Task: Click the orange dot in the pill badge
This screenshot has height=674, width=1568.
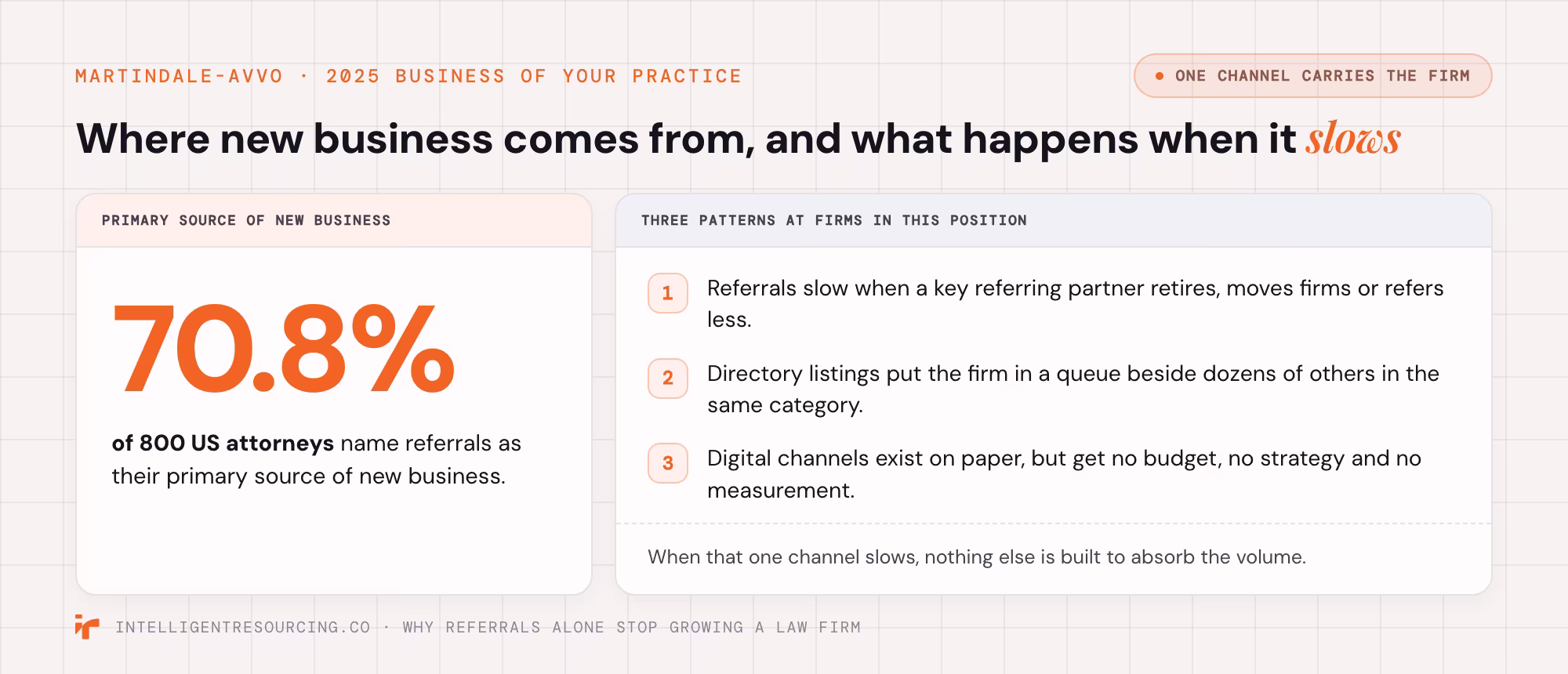Action: coord(1160,76)
